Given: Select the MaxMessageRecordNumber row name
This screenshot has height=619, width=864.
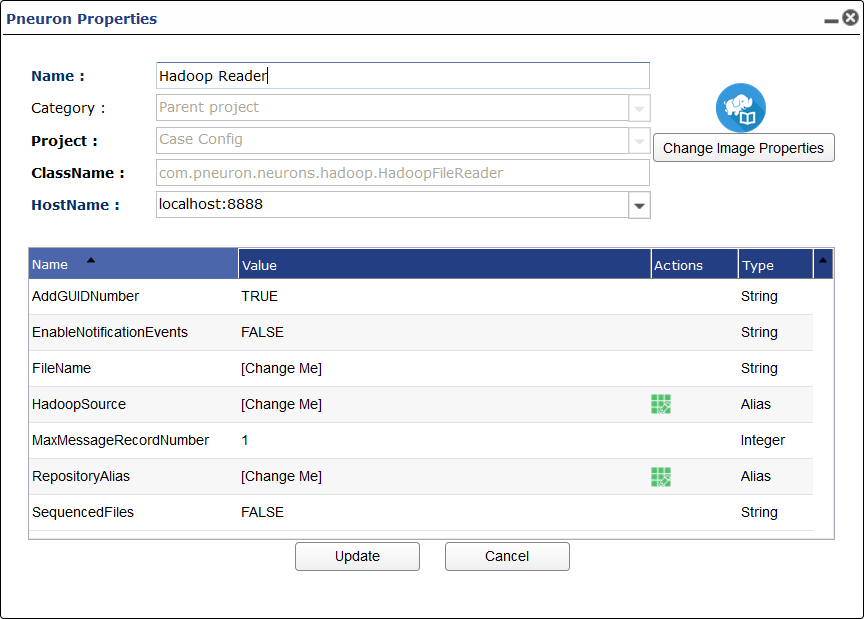Looking at the screenshot, I should point(120,440).
